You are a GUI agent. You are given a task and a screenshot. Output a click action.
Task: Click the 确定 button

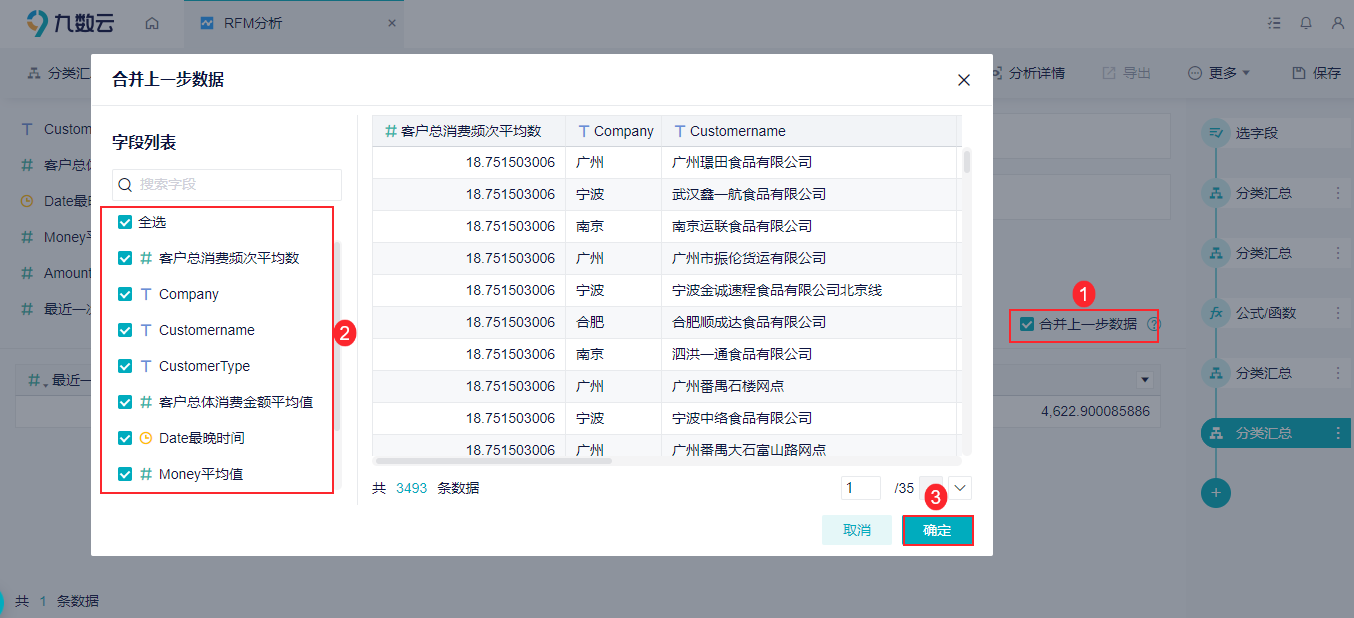937,530
